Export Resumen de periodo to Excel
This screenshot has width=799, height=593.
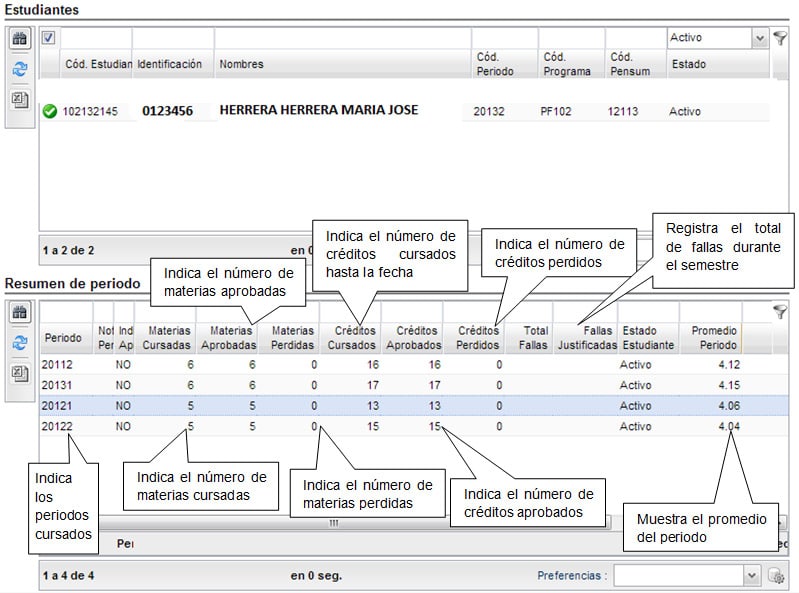(20, 373)
